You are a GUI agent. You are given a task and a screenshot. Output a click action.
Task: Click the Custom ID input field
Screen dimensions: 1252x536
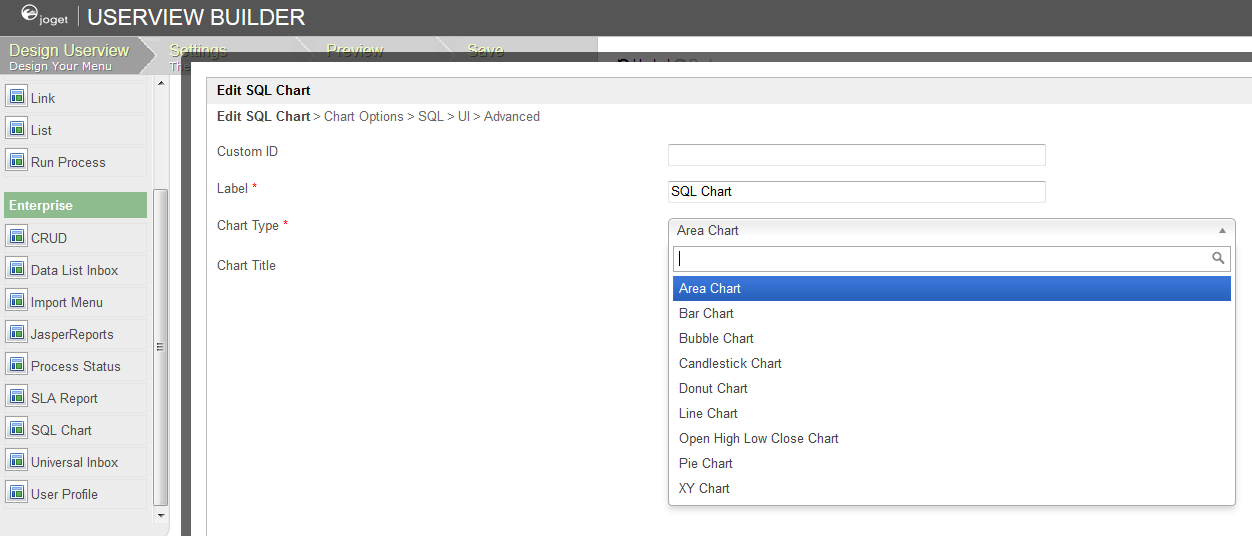coord(856,155)
